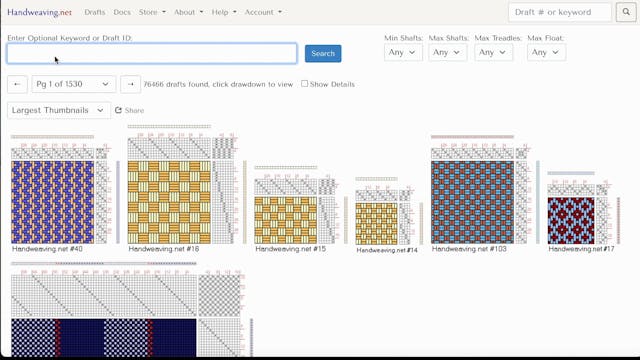Open the Account menu
Screen dimensions: 640x360
point(263,12)
